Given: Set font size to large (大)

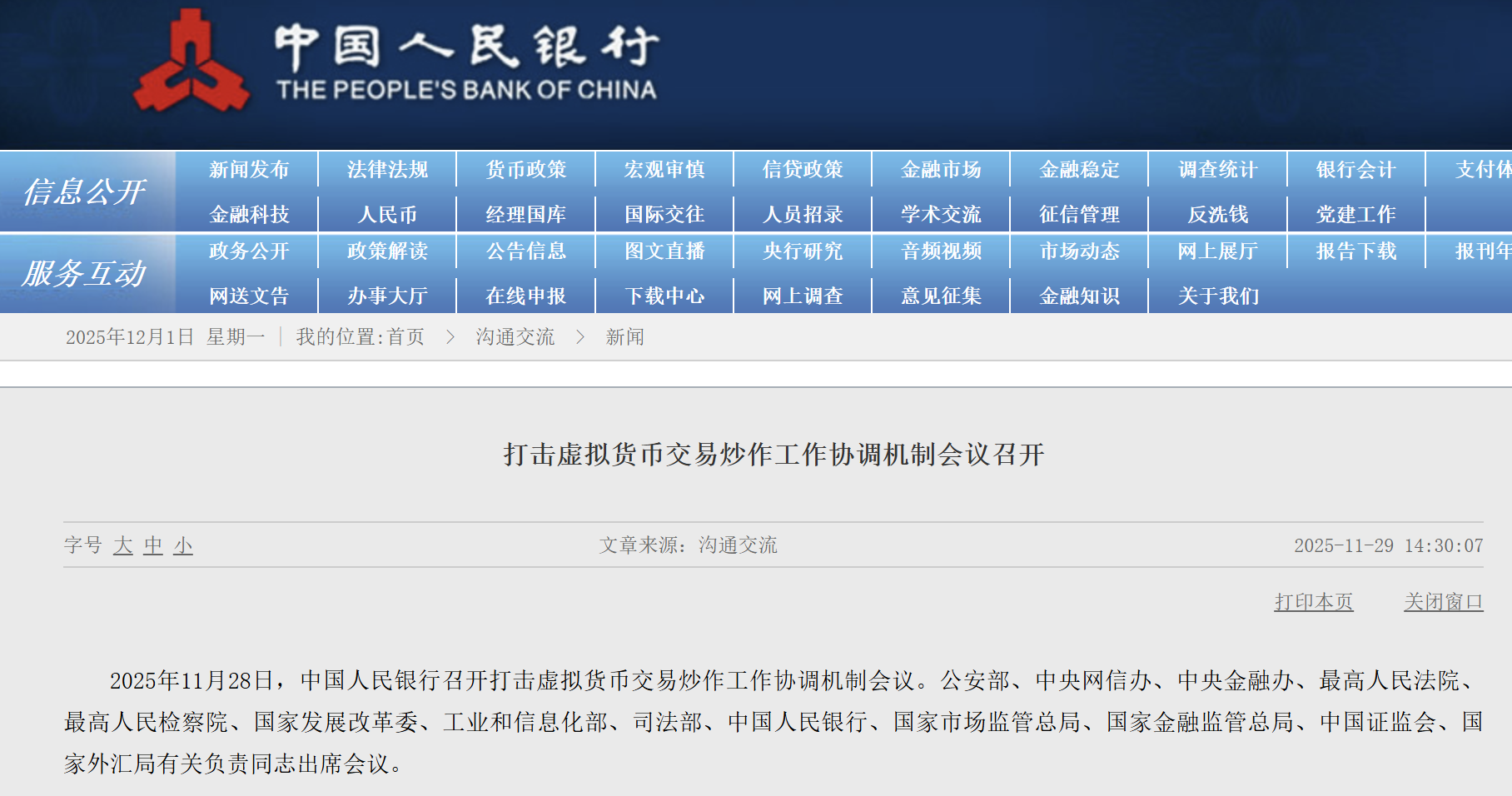Looking at the screenshot, I should tap(123, 545).
